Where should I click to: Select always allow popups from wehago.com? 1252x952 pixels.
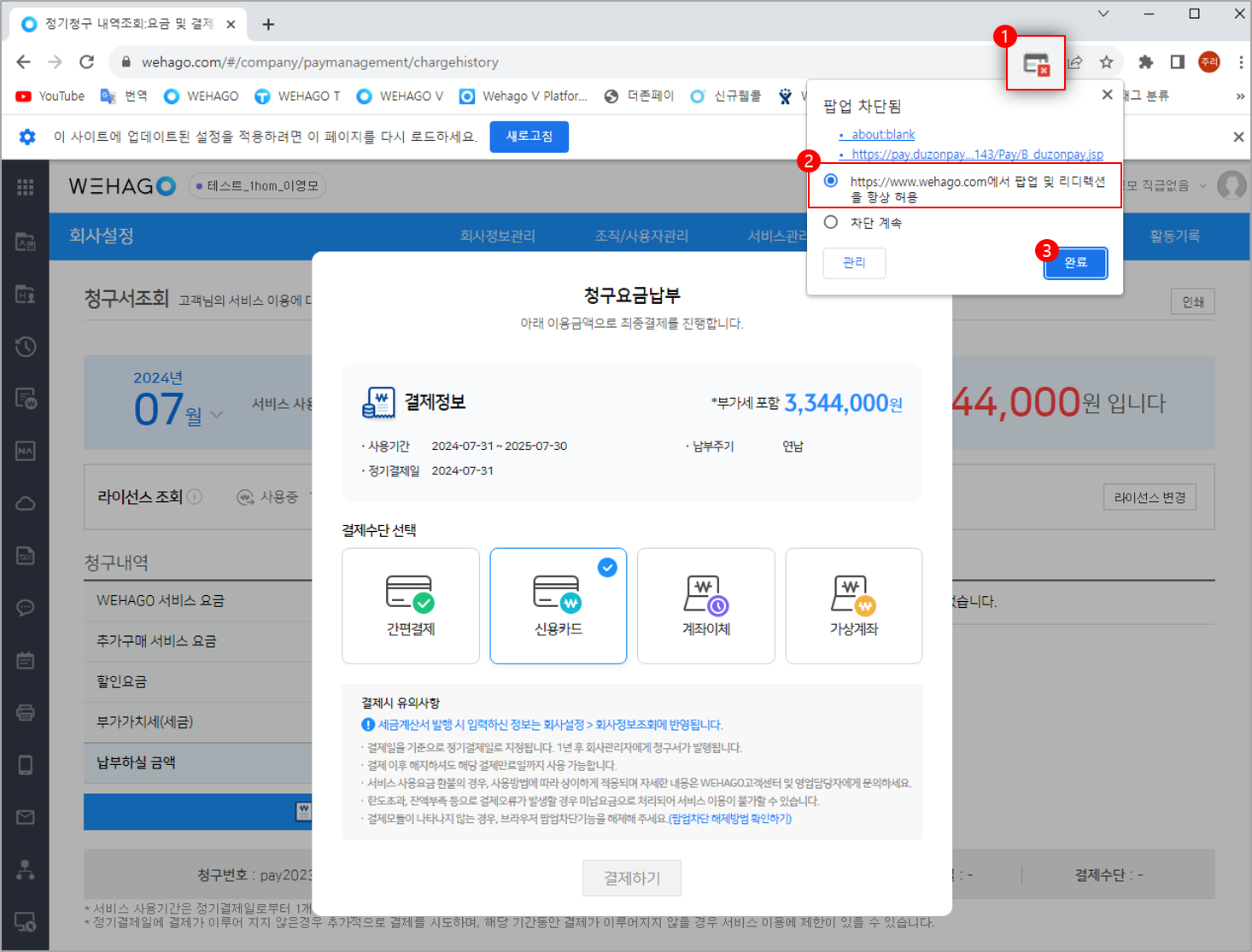831,181
